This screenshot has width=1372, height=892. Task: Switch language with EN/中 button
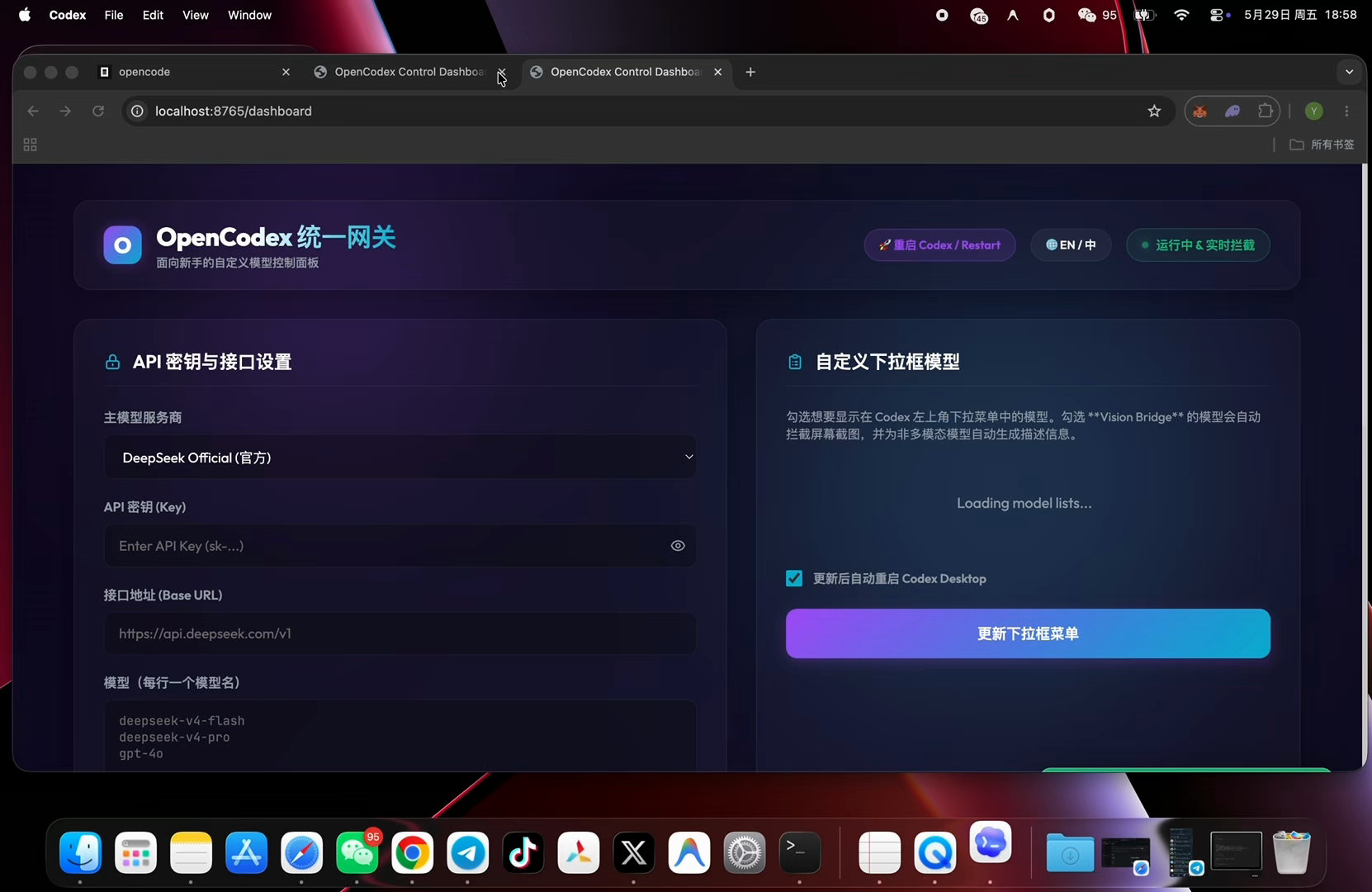point(1071,245)
